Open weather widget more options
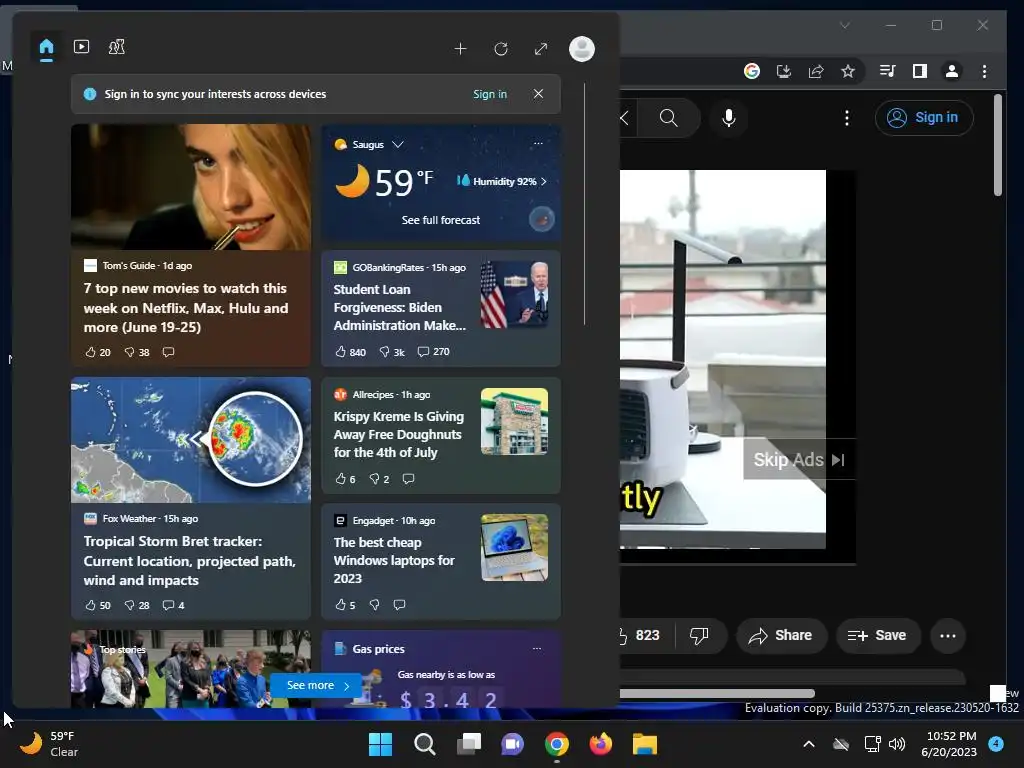Screen dimensions: 1024x768 coord(538,144)
